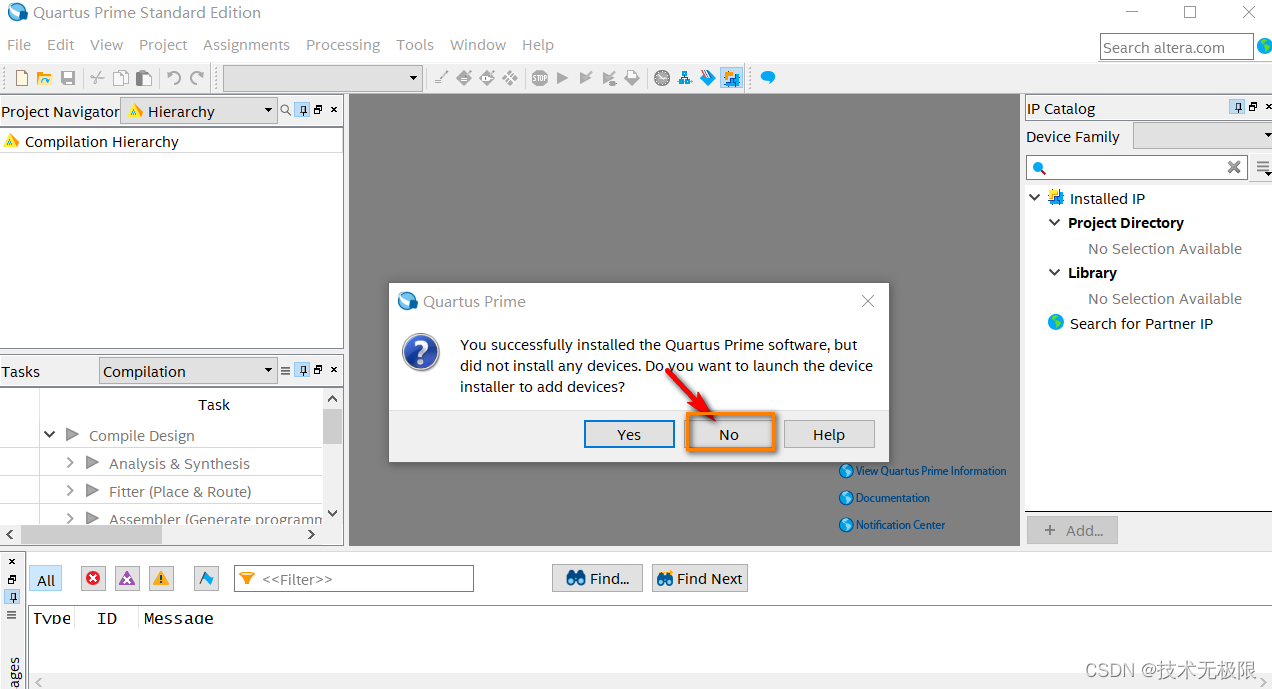Viewport: 1272px width, 689px height.
Task: Click Help in the Quartus Prime dialog
Action: [829, 434]
